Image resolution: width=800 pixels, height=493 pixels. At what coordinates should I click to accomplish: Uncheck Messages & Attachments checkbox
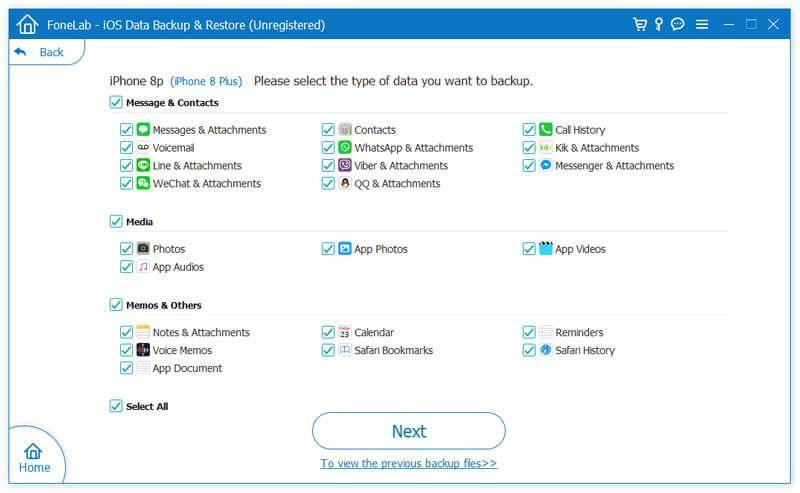point(126,130)
